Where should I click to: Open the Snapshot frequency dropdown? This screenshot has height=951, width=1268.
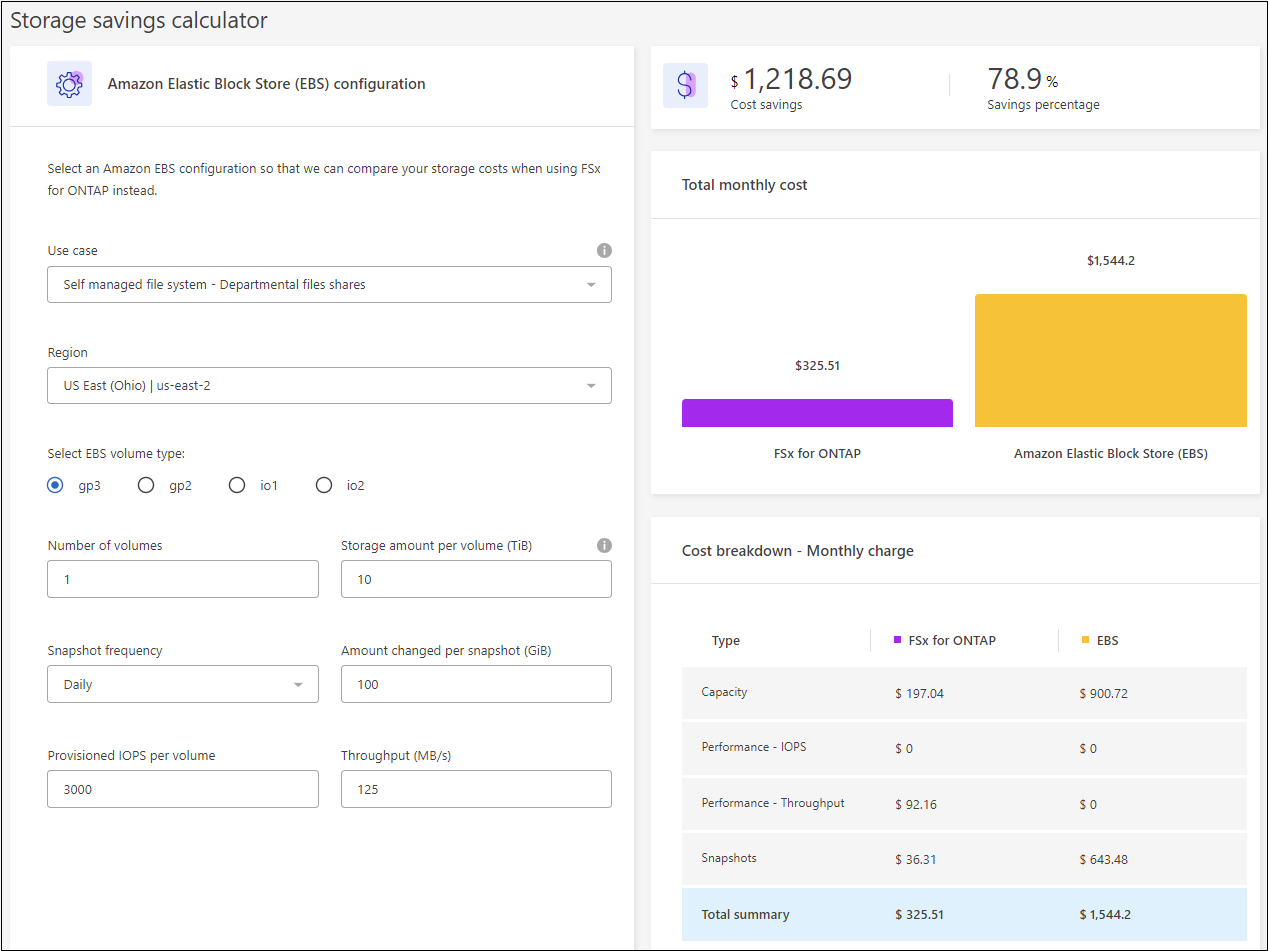coord(183,685)
